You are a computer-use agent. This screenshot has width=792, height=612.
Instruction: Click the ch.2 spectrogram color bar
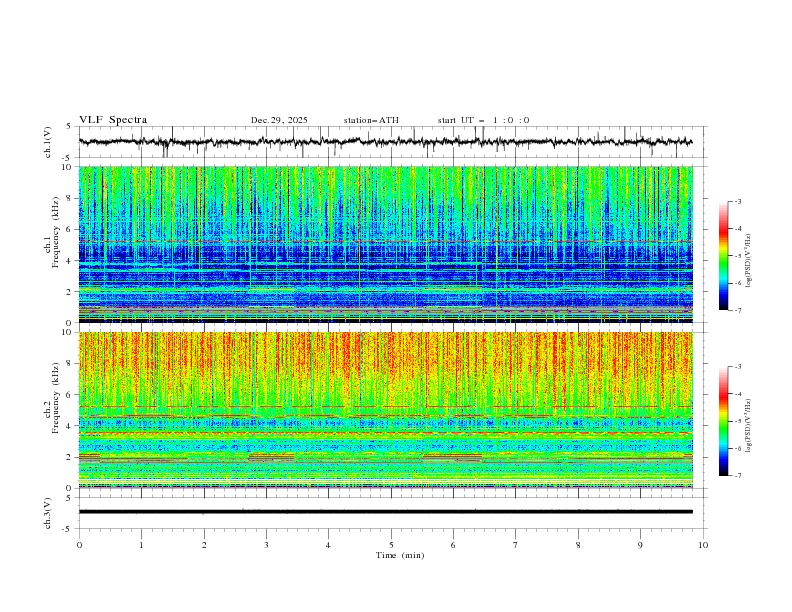click(723, 421)
